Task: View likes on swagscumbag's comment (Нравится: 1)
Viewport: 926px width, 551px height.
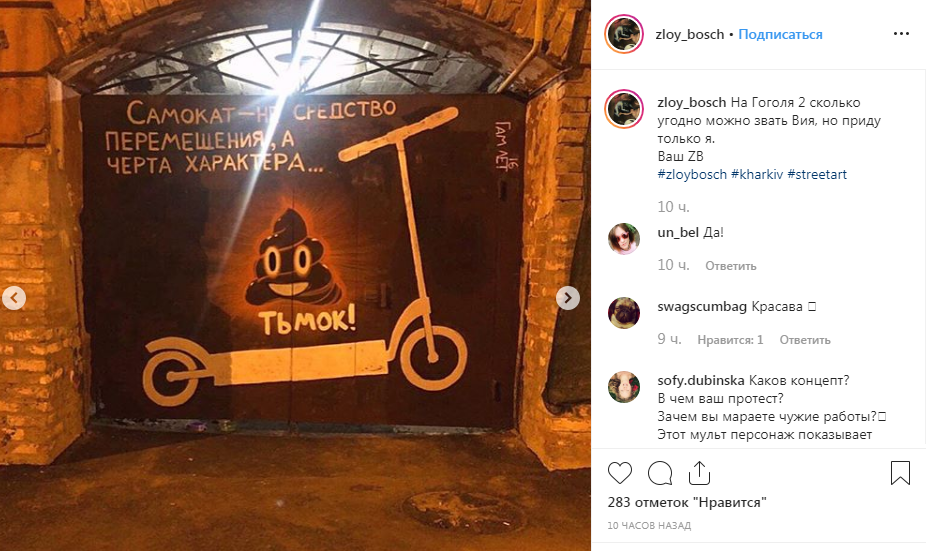Action: [730, 340]
